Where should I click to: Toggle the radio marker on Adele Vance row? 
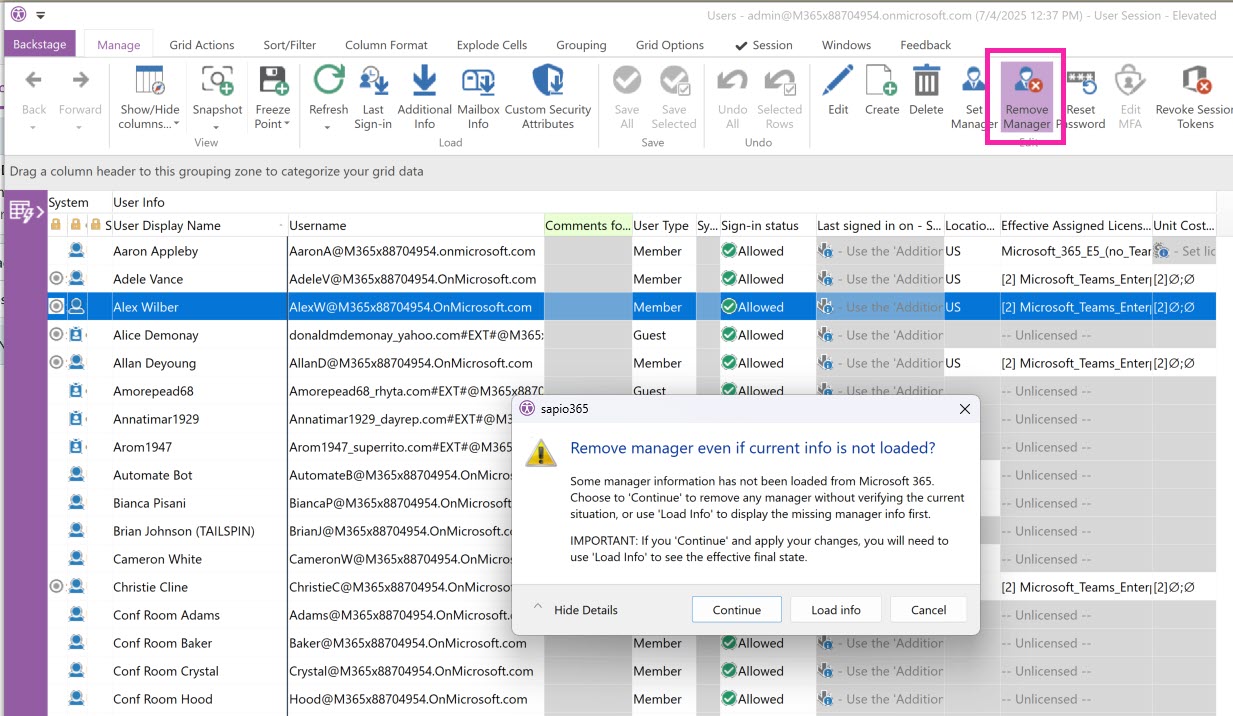coord(56,279)
